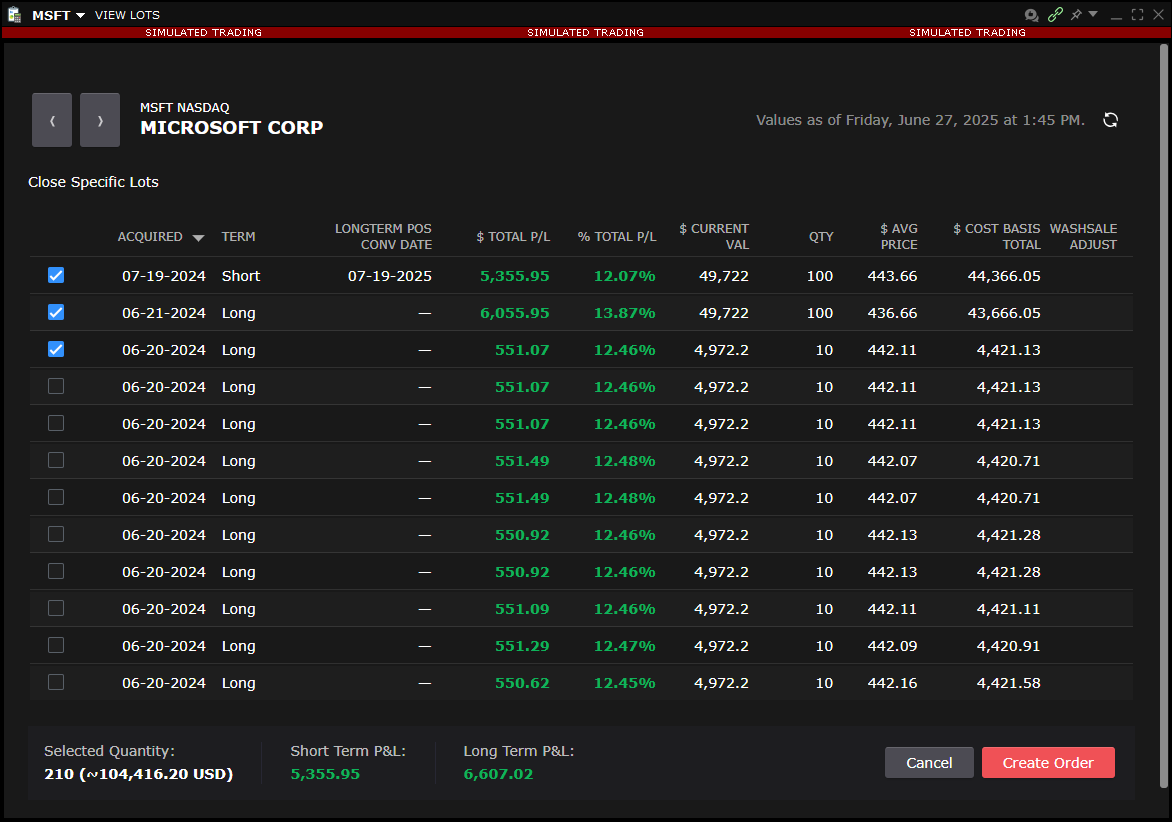Click the 6,055.95 total P/L value
This screenshot has height=822, width=1172.
click(514, 313)
